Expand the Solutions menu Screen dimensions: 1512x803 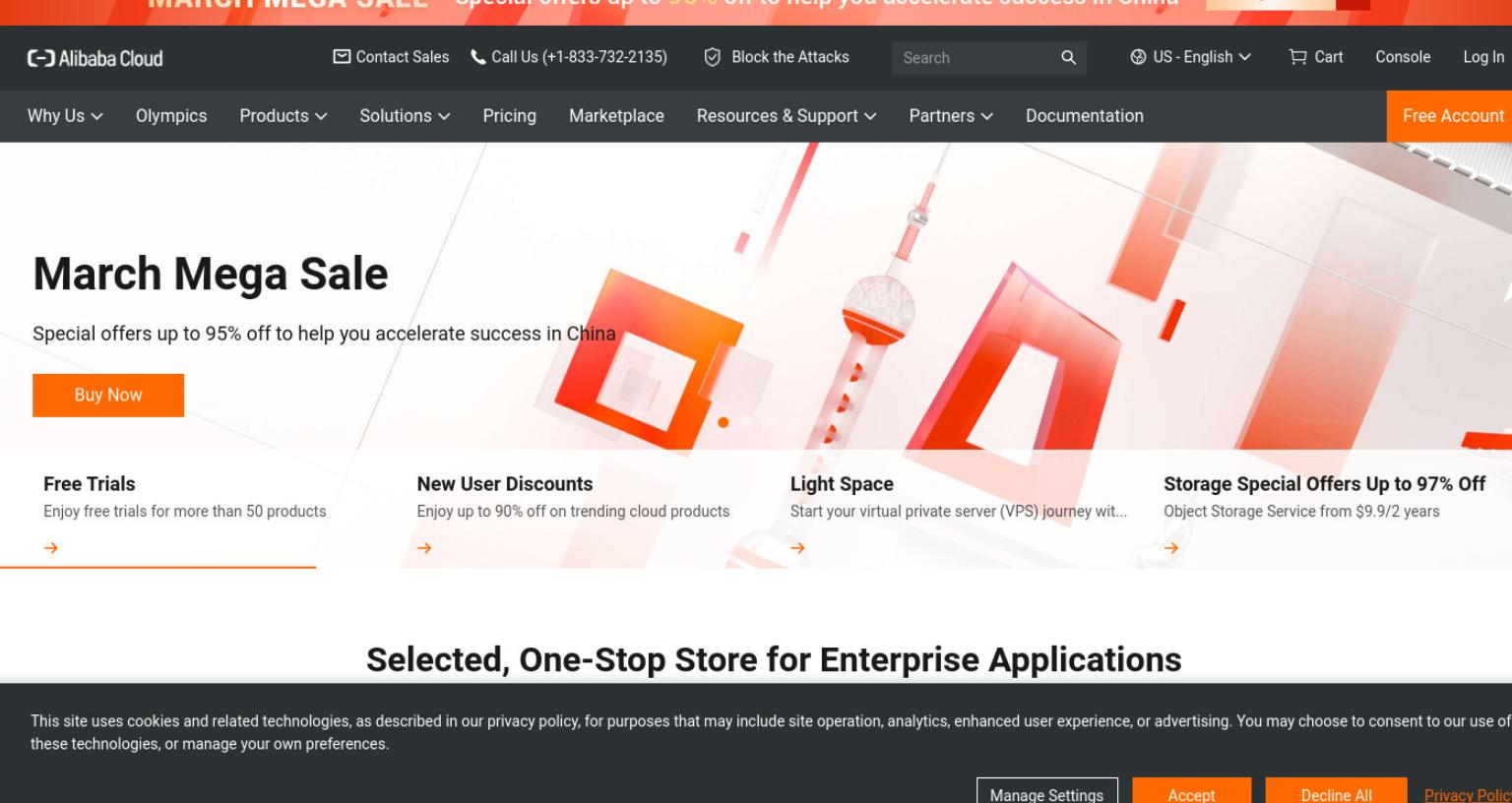point(405,116)
